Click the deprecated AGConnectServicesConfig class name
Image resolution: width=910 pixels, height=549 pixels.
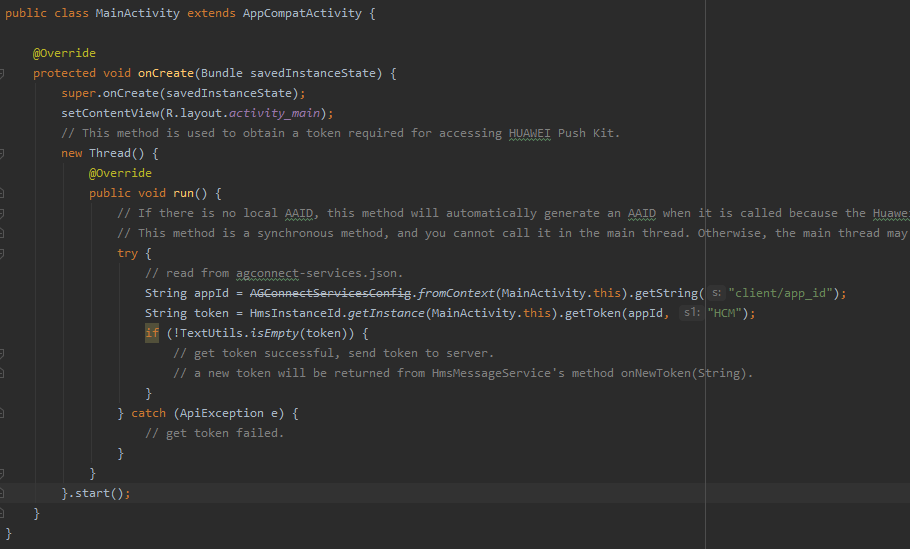coord(331,293)
